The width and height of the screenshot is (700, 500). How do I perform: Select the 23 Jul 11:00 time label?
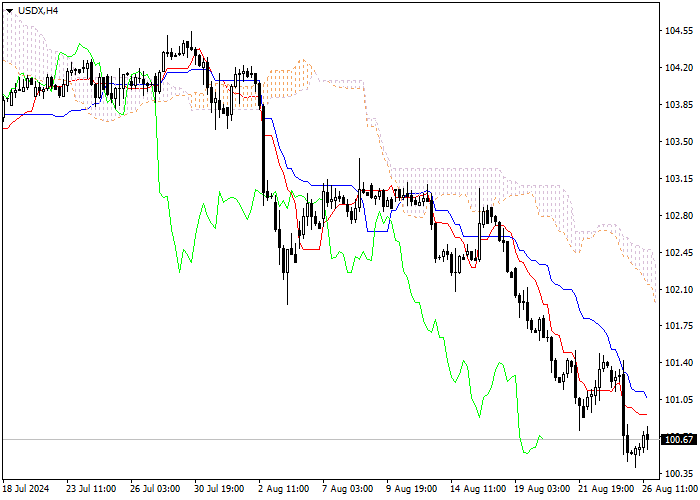coord(91,488)
